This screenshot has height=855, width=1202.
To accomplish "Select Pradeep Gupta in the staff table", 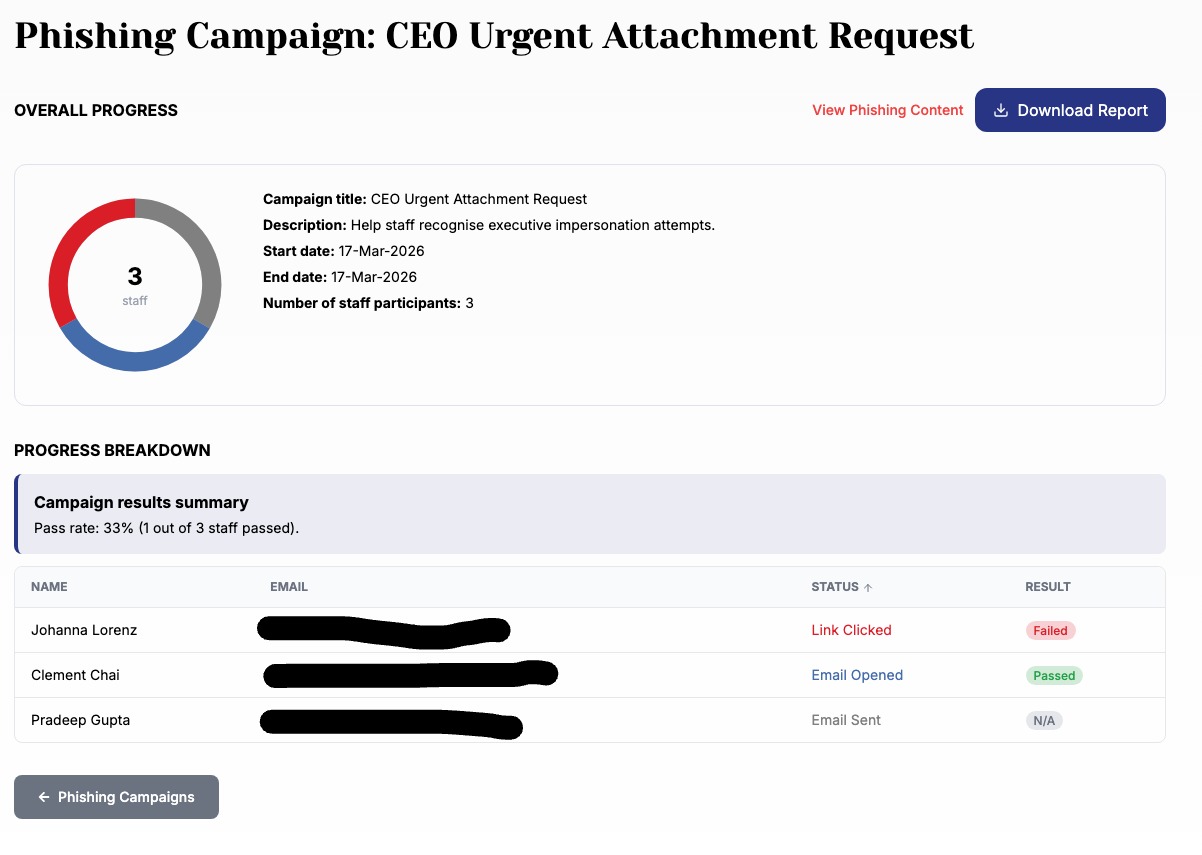I will tap(80, 720).
